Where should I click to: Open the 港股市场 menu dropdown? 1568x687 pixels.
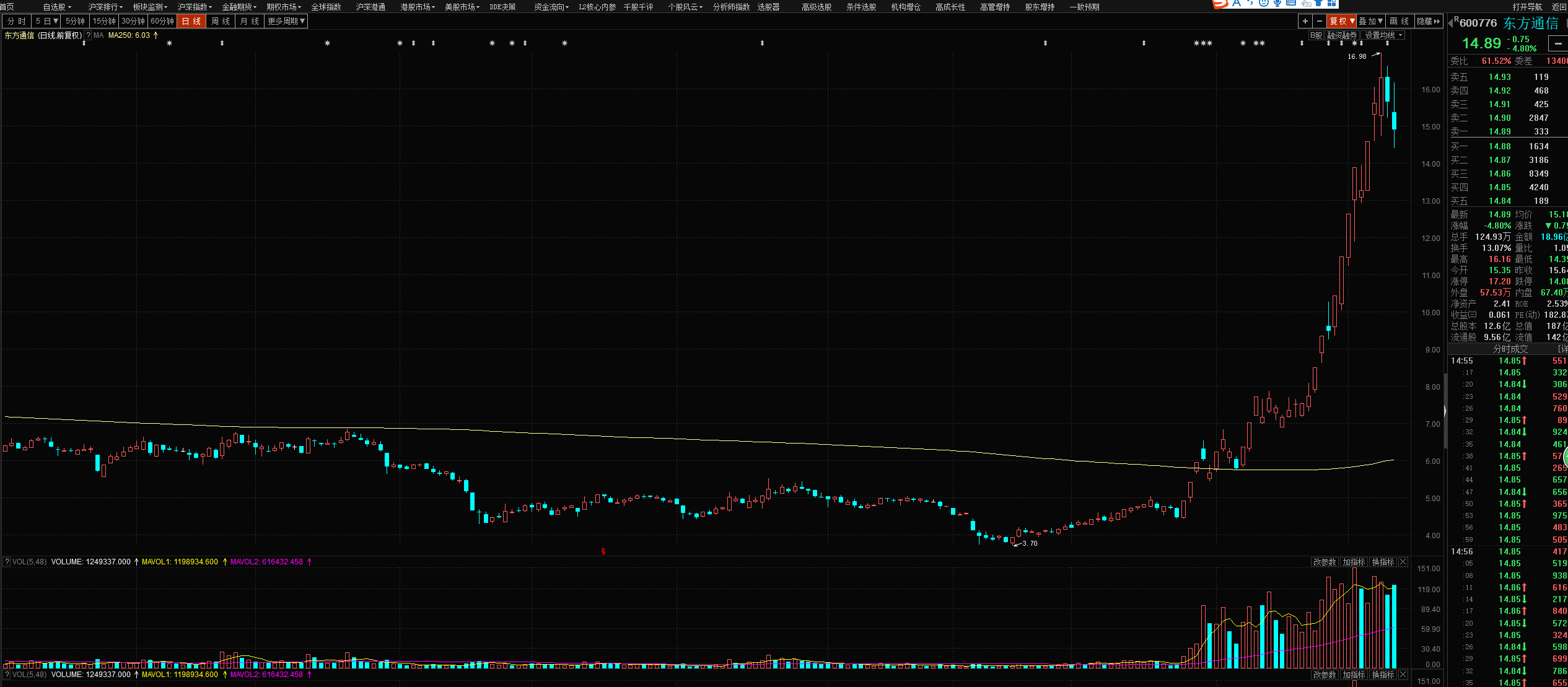coord(417,7)
